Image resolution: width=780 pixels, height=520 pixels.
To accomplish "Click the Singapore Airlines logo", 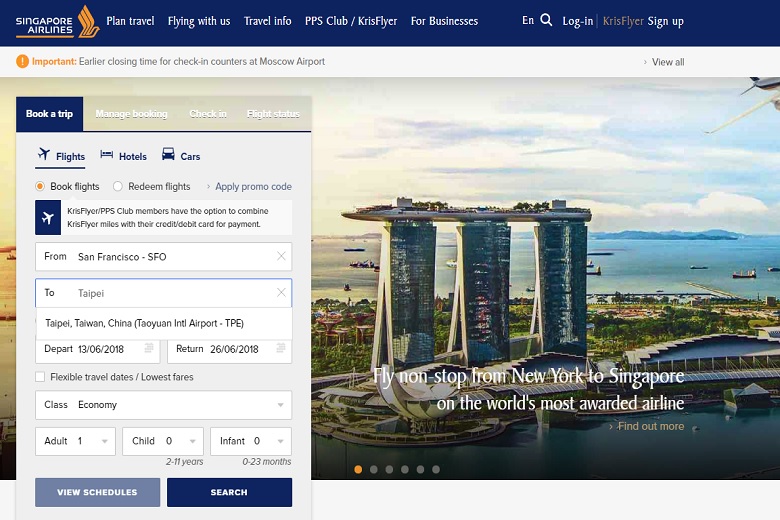I will click(x=56, y=21).
